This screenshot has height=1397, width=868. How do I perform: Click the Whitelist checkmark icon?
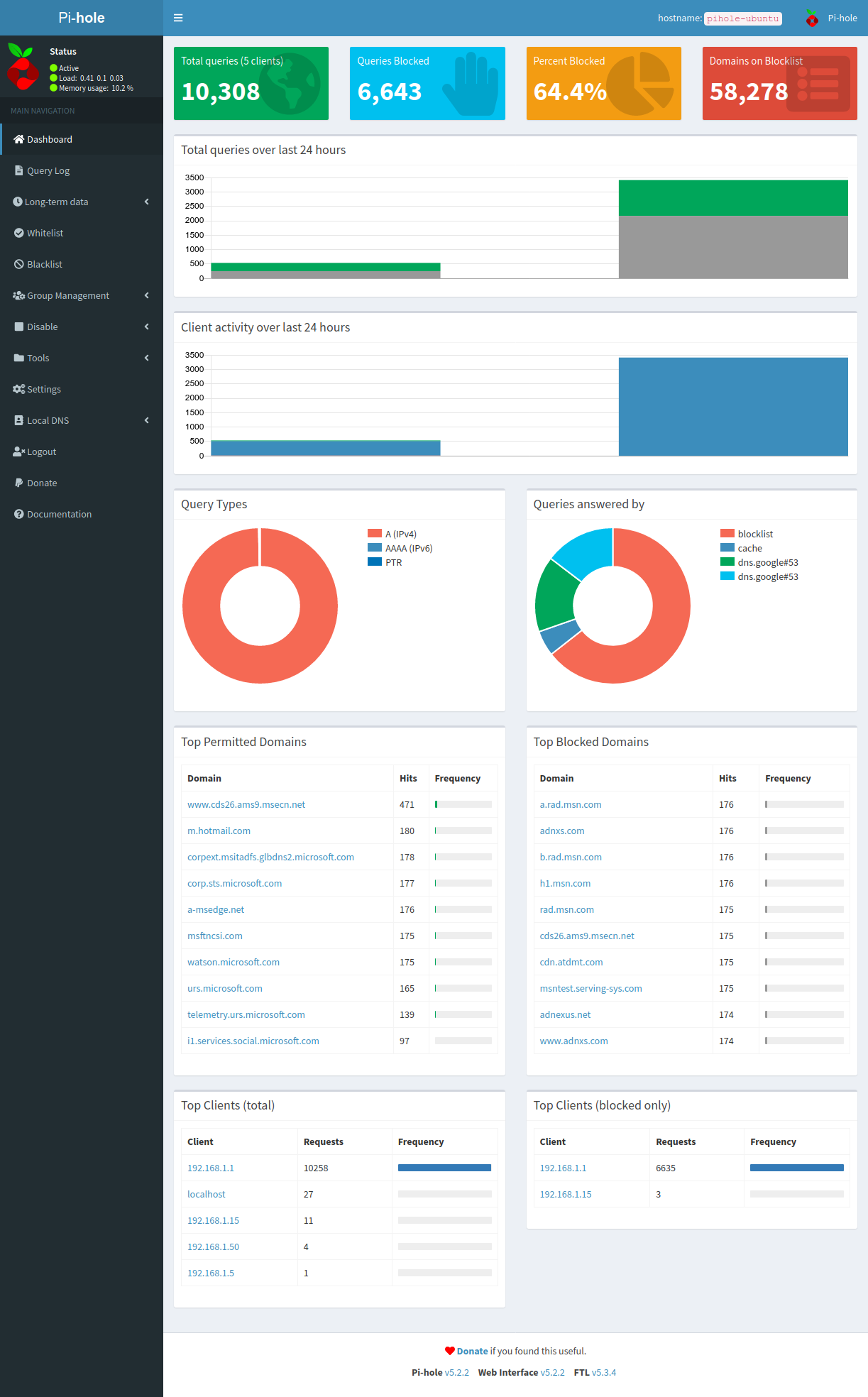(19, 233)
